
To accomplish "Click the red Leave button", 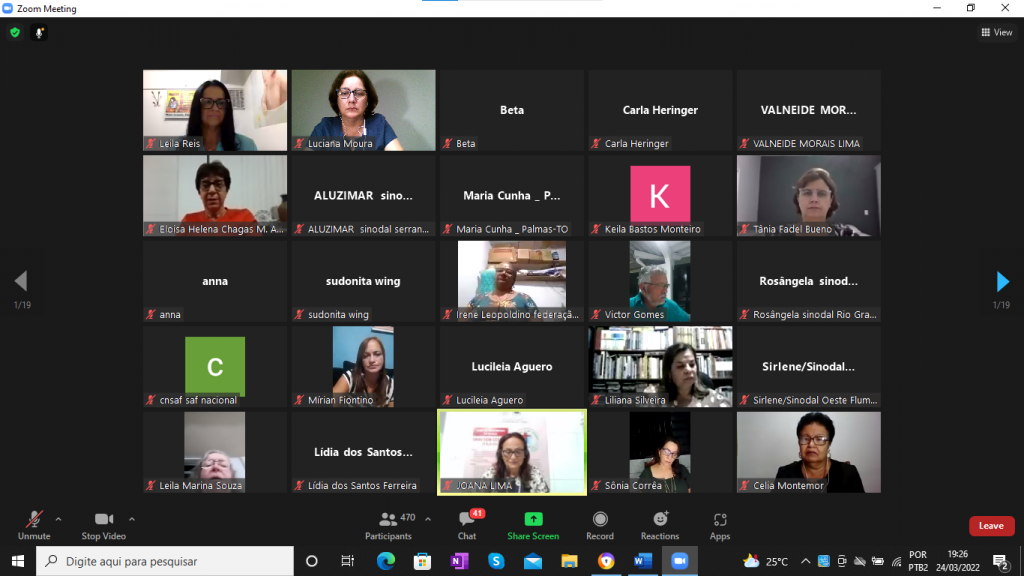I will pyautogui.click(x=991, y=526).
